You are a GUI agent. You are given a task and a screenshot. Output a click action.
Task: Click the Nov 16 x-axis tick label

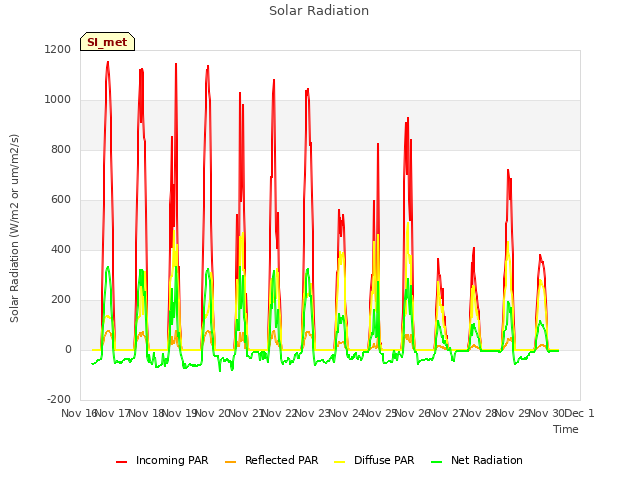(79, 413)
